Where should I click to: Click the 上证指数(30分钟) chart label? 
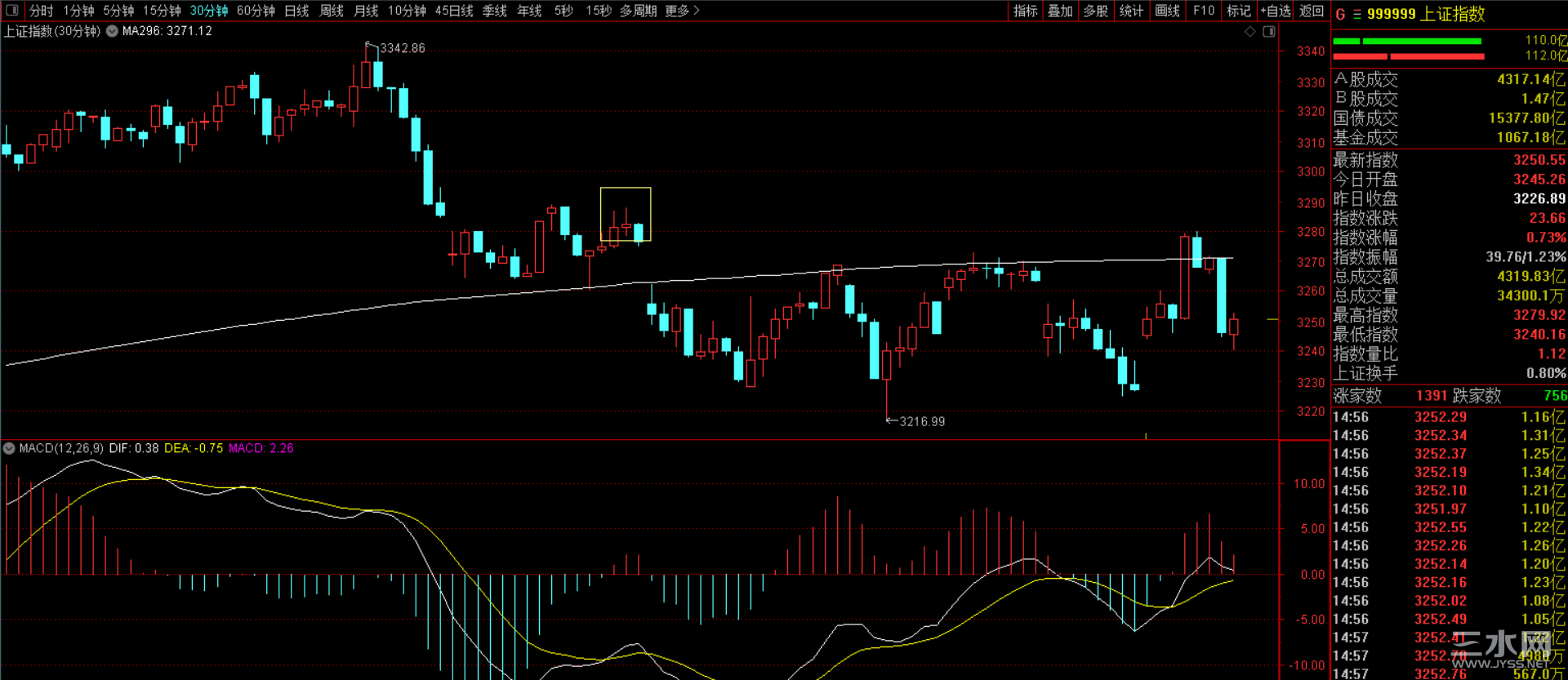click(x=52, y=31)
